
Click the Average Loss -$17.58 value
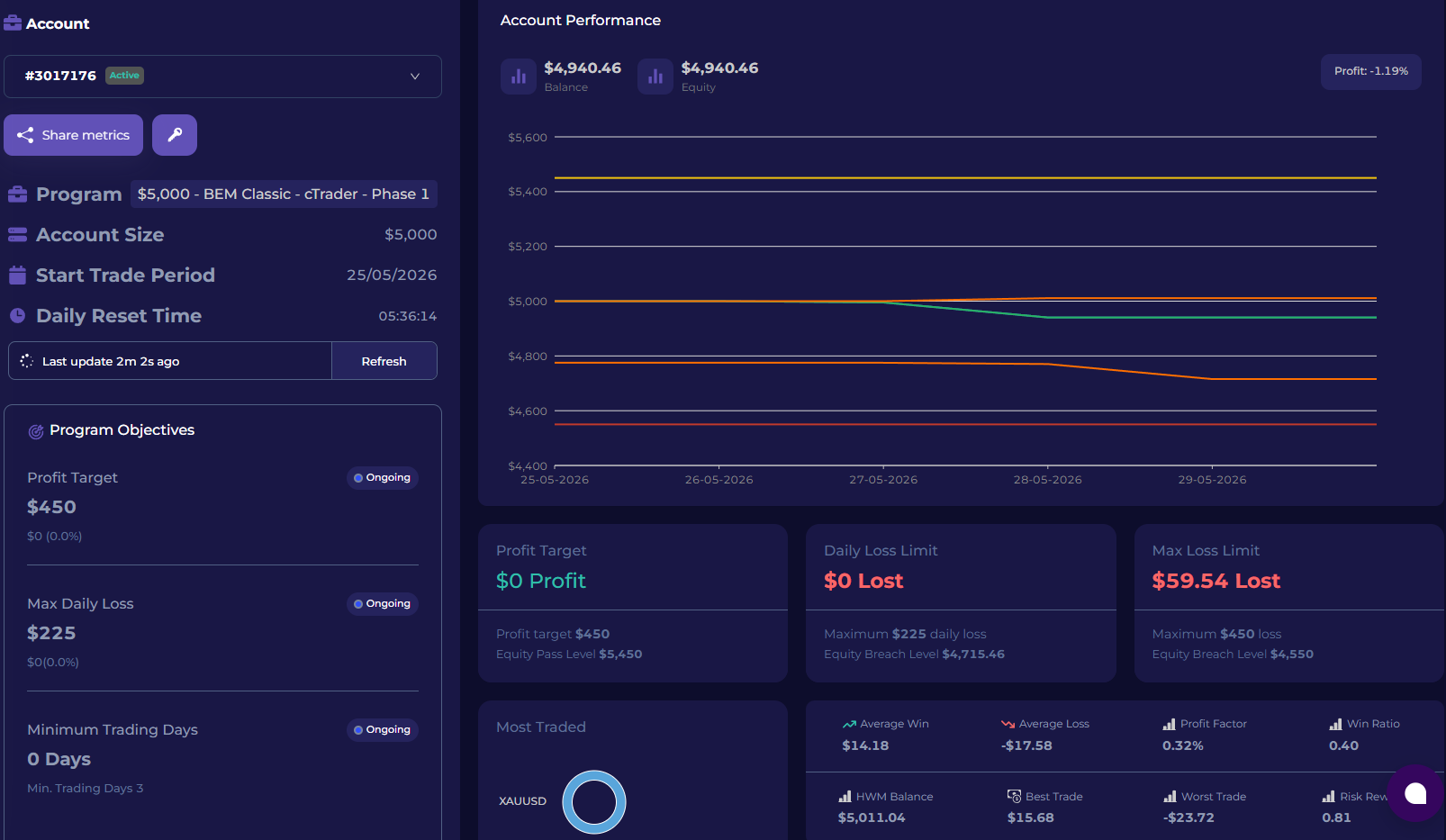[x=1026, y=746]
